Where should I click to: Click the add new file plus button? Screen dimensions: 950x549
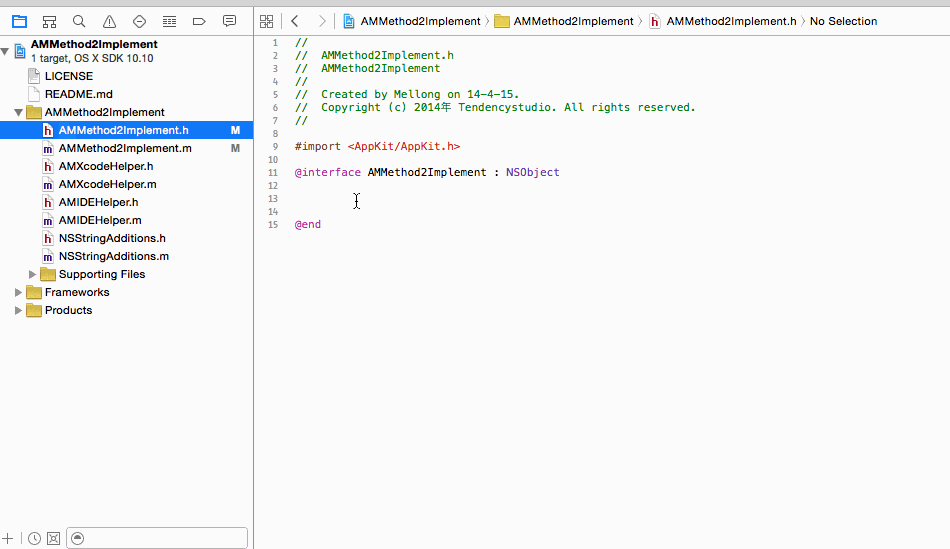pyautogui.click(x=9, y=538)
